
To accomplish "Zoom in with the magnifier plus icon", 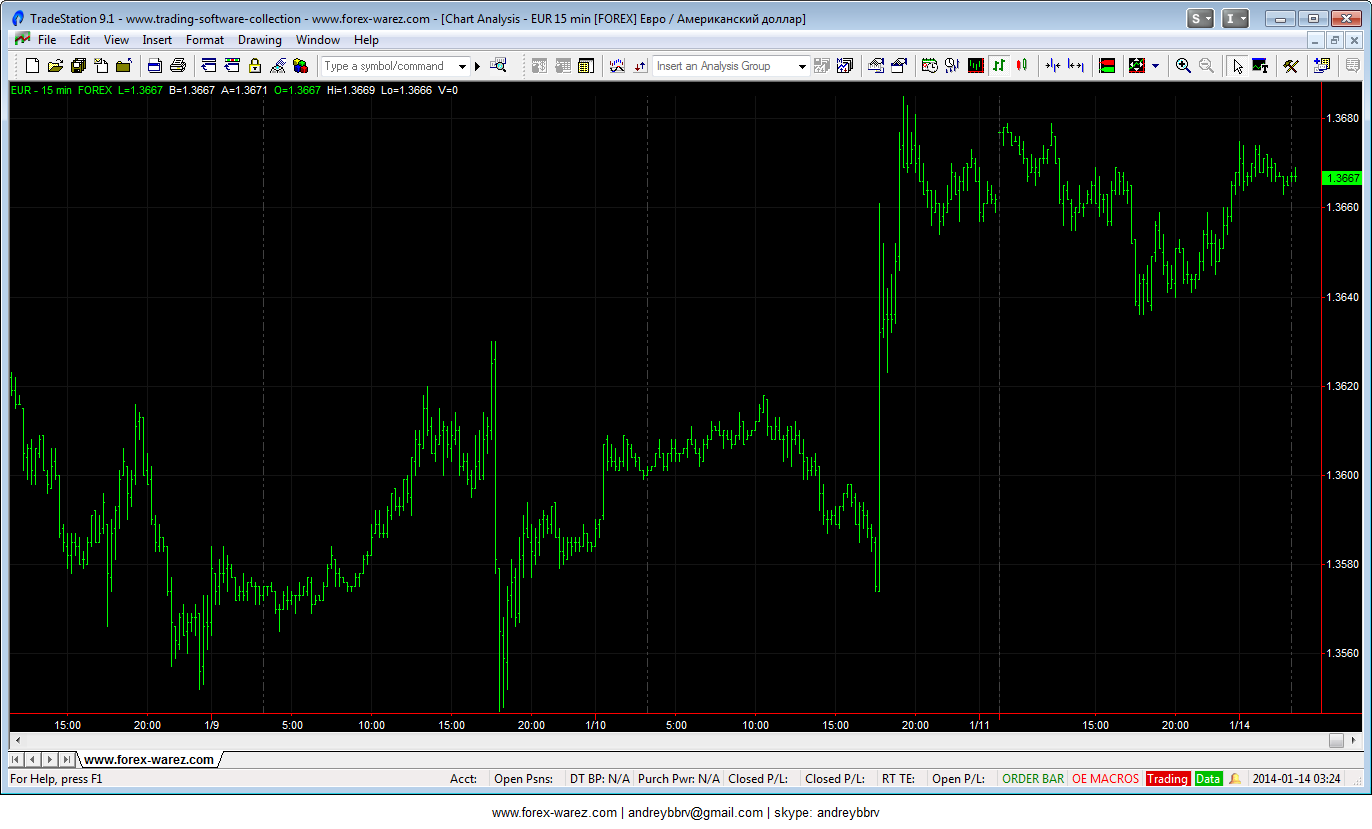I will pos(1183,66).
